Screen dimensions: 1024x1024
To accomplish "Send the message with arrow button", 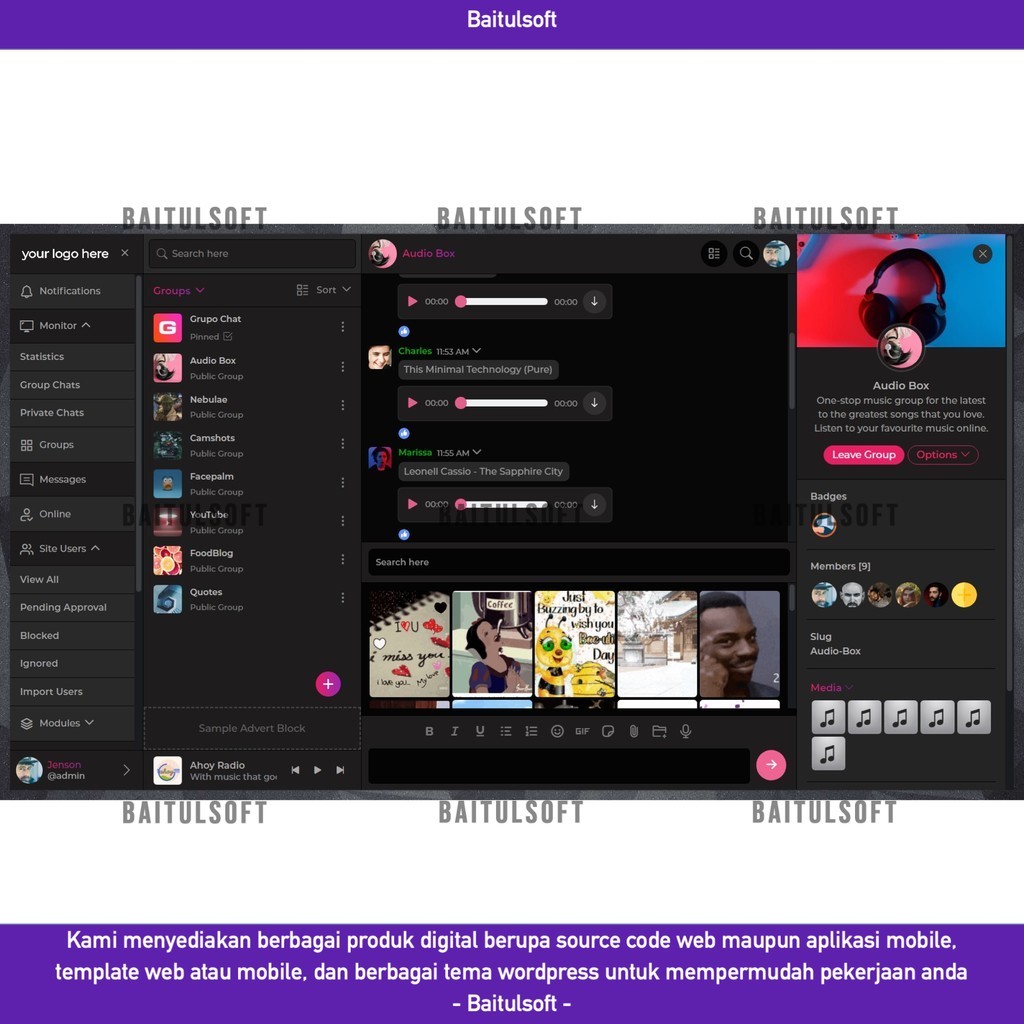I will 771,765.
